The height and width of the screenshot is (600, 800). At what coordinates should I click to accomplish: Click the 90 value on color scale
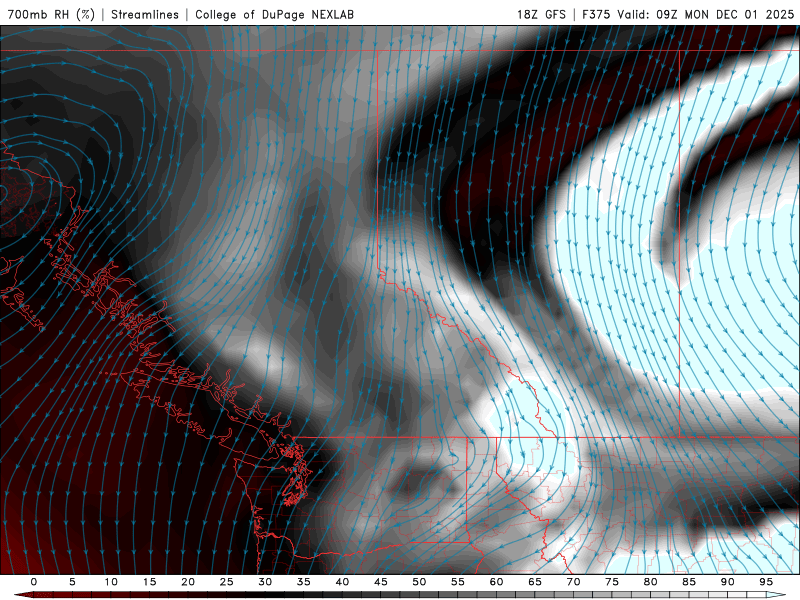coord(727,582)
